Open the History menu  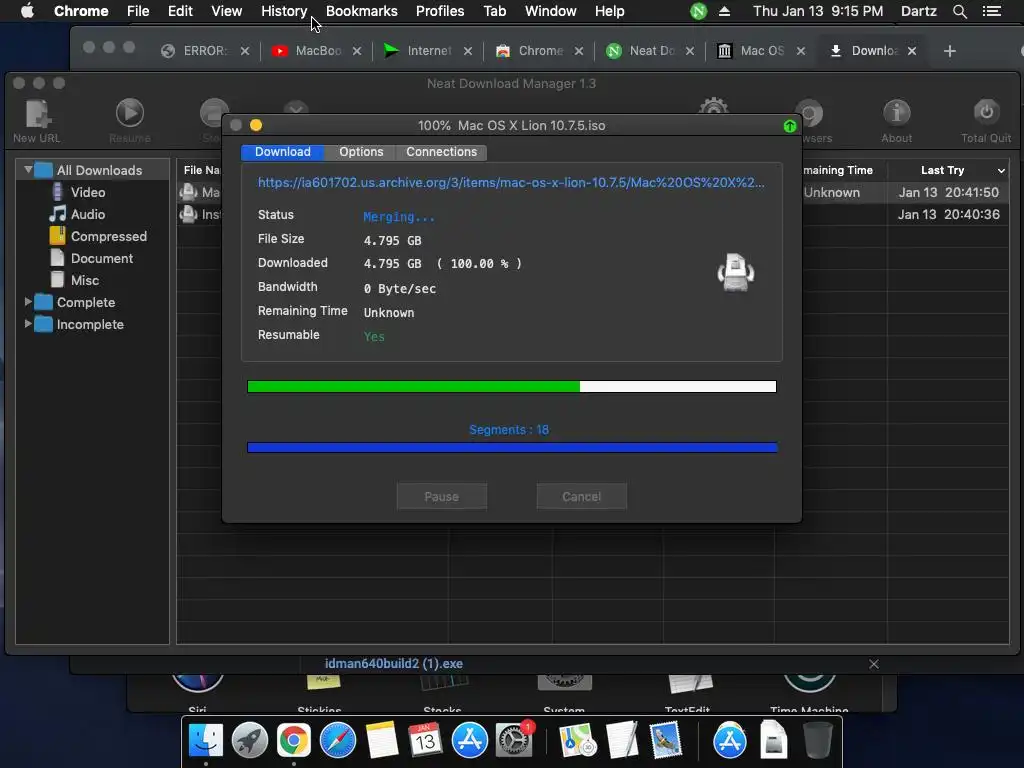pos(284,11)
